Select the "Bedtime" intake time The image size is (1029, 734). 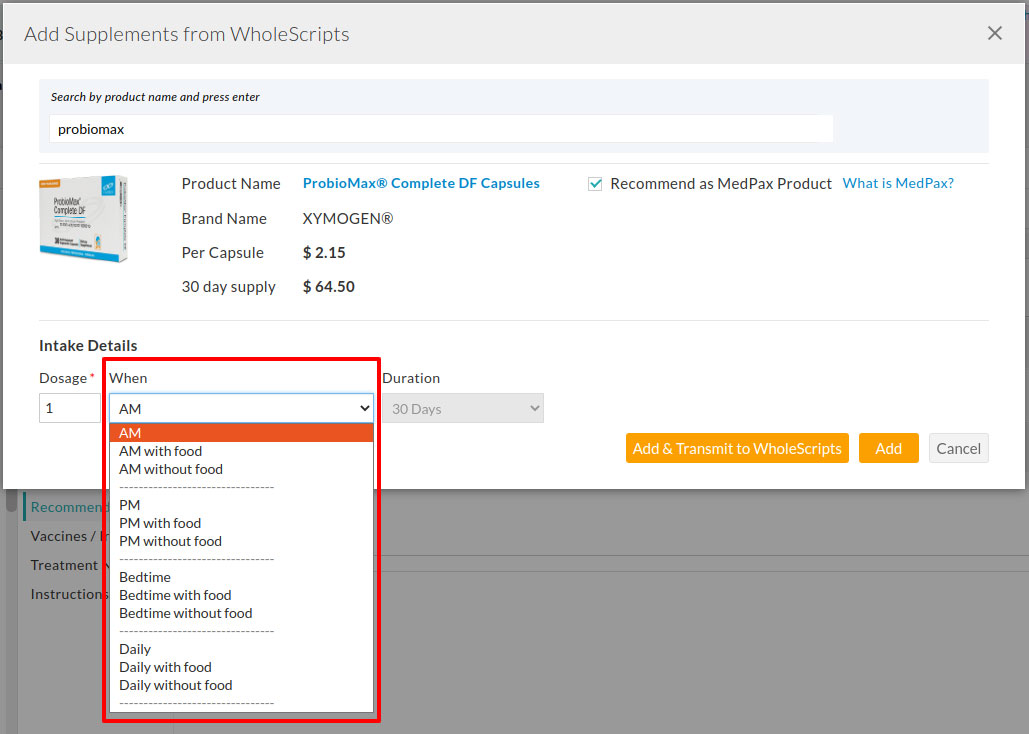coord(145,577)
